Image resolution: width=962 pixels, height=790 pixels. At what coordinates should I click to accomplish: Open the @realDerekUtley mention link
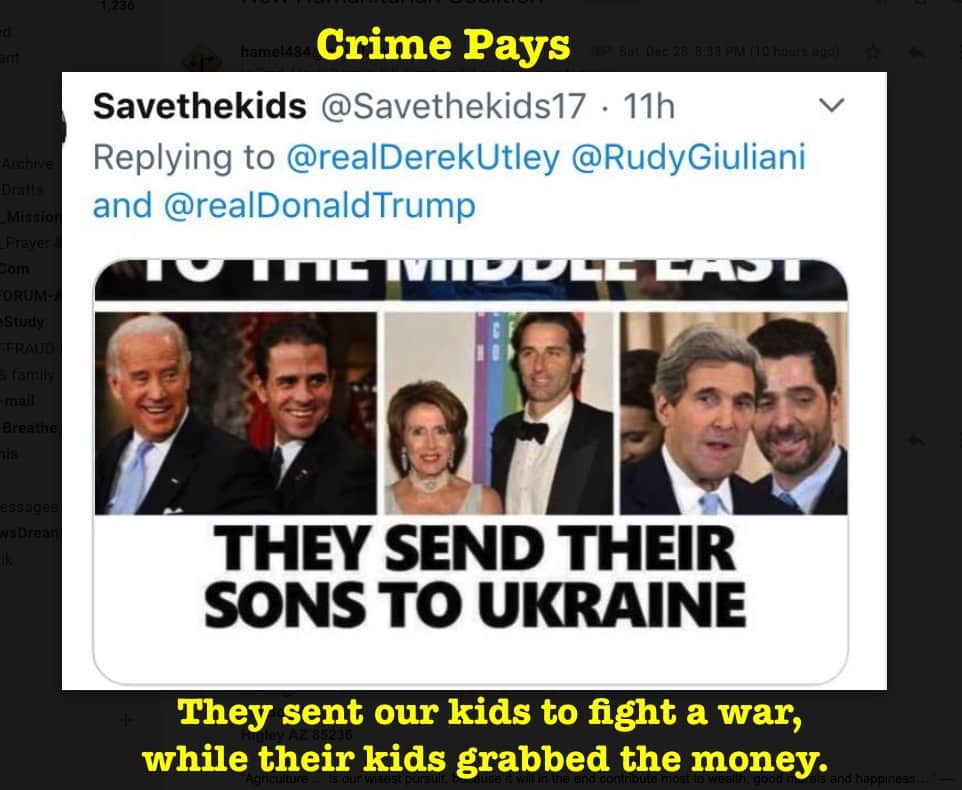pyautogui.click(x=423, y=157)
